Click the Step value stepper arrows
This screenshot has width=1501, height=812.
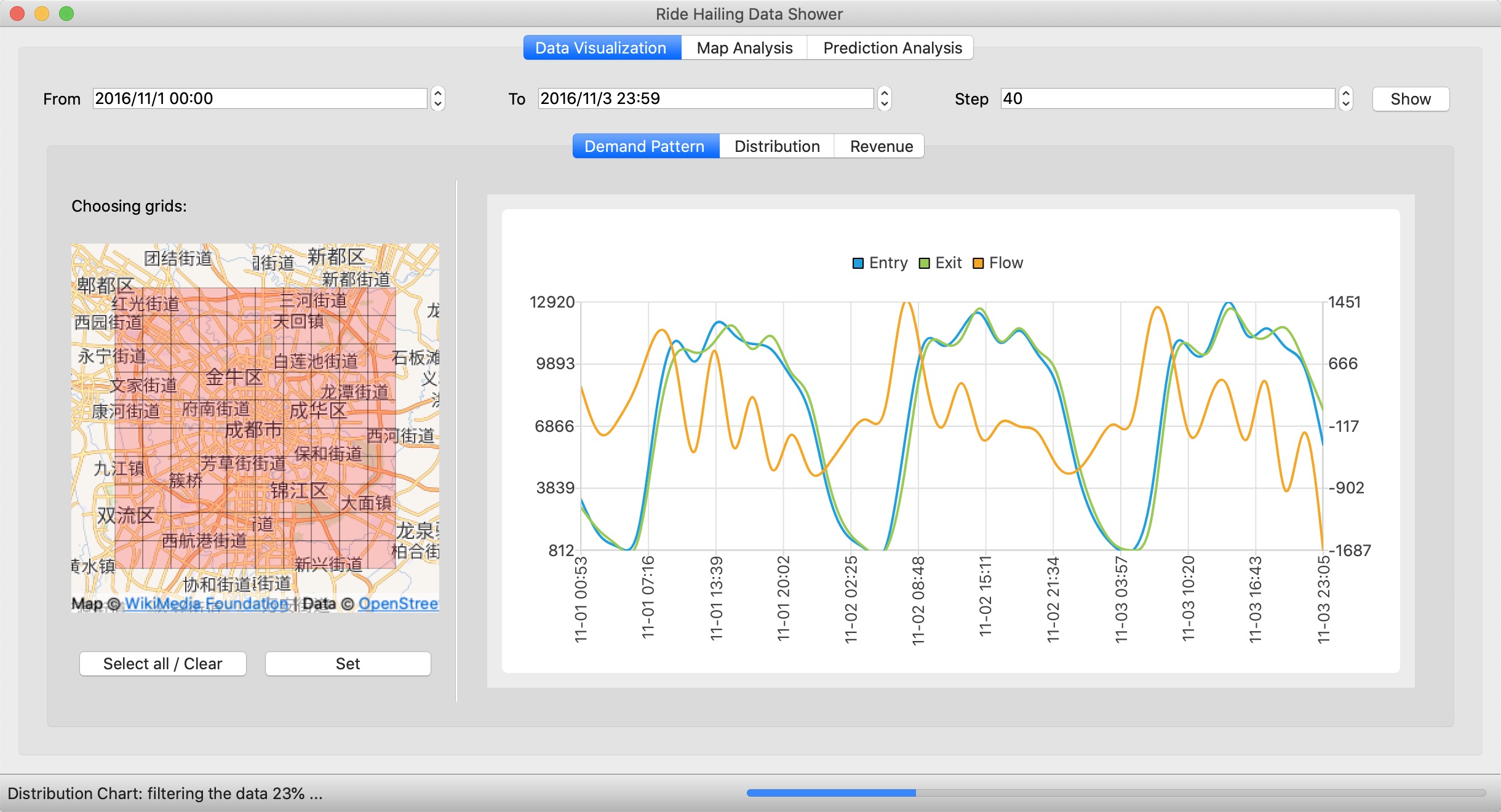pos(1345,98)
